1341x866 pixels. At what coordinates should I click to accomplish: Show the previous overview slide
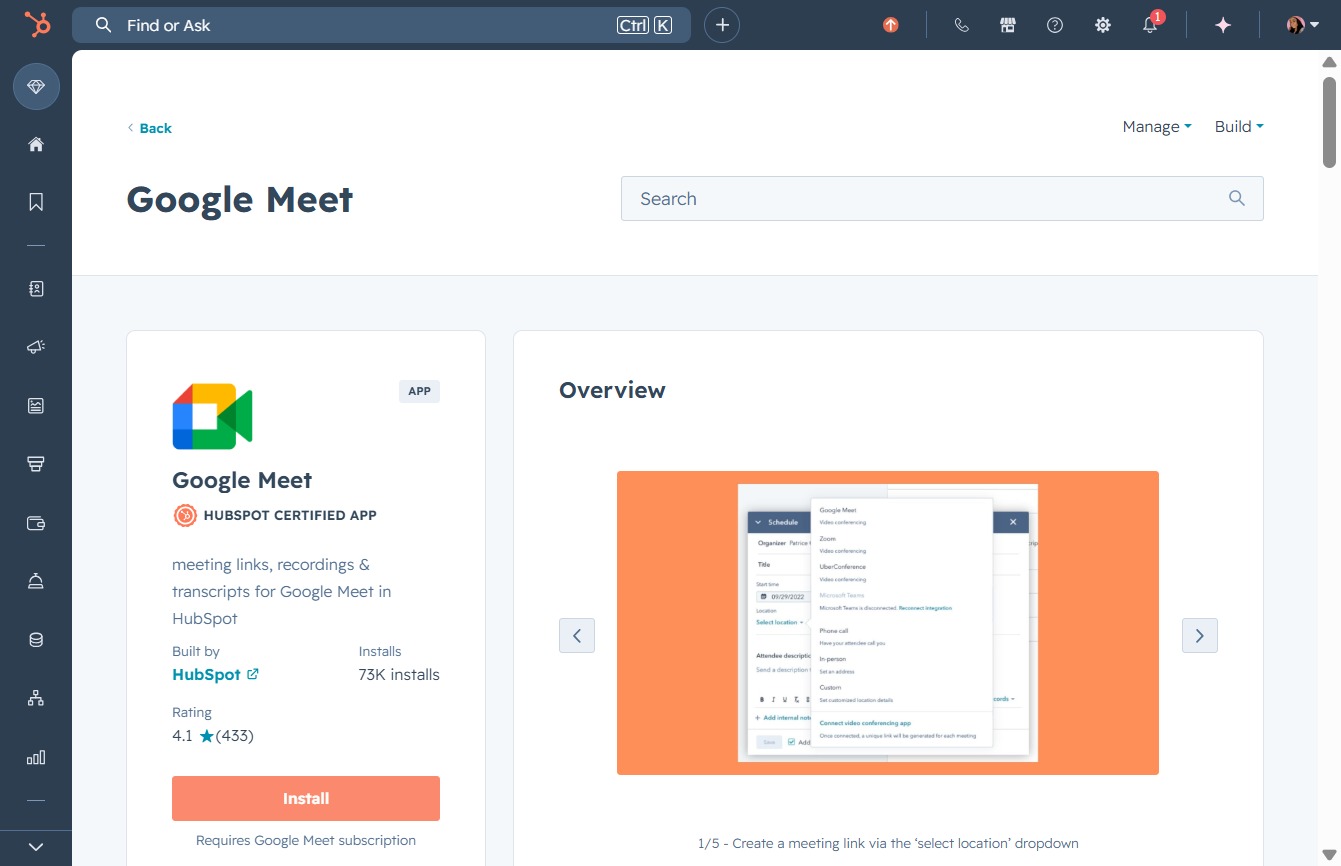click(577, 635)
